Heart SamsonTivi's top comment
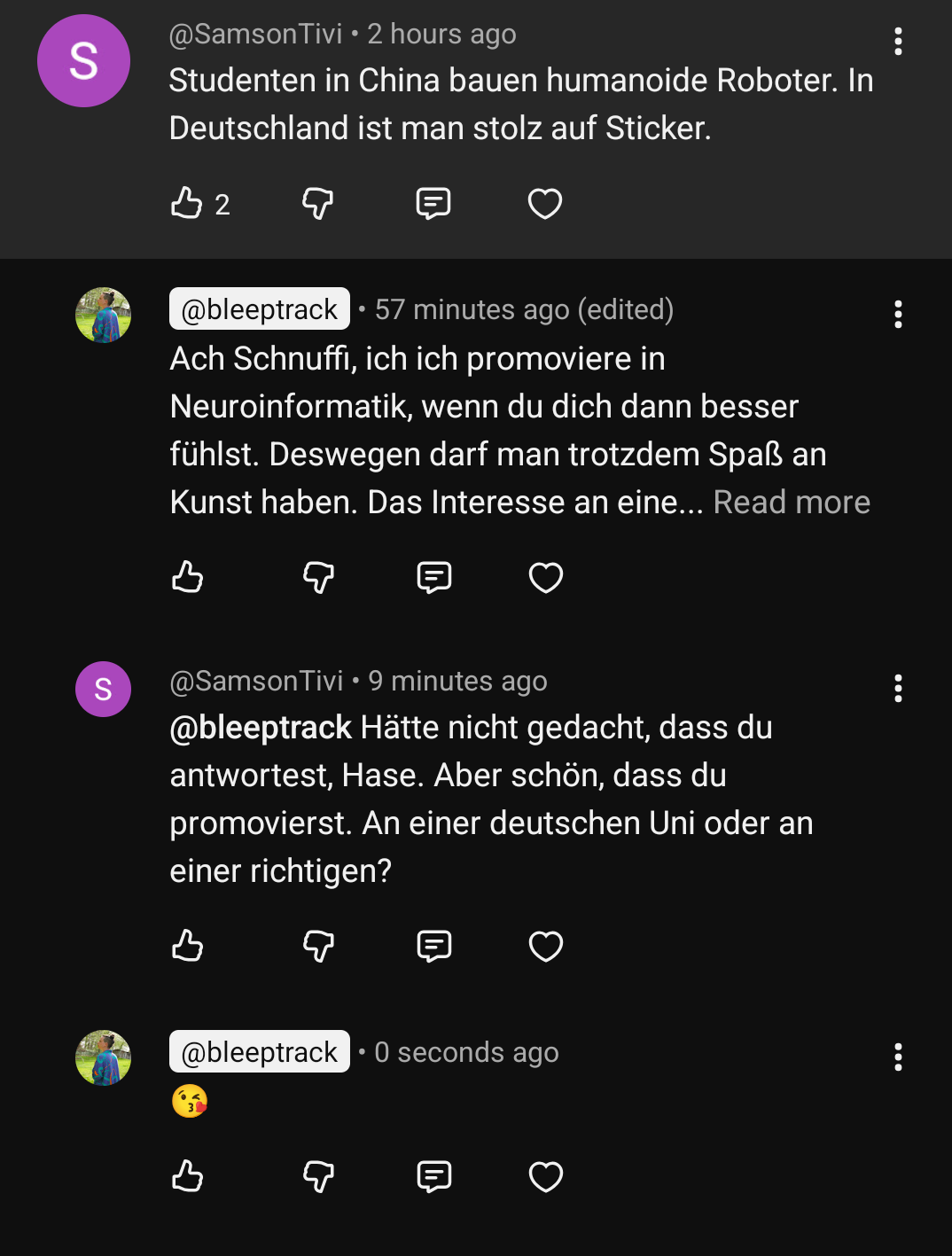Screen dimensions: 952x1256 click(545, 203)
